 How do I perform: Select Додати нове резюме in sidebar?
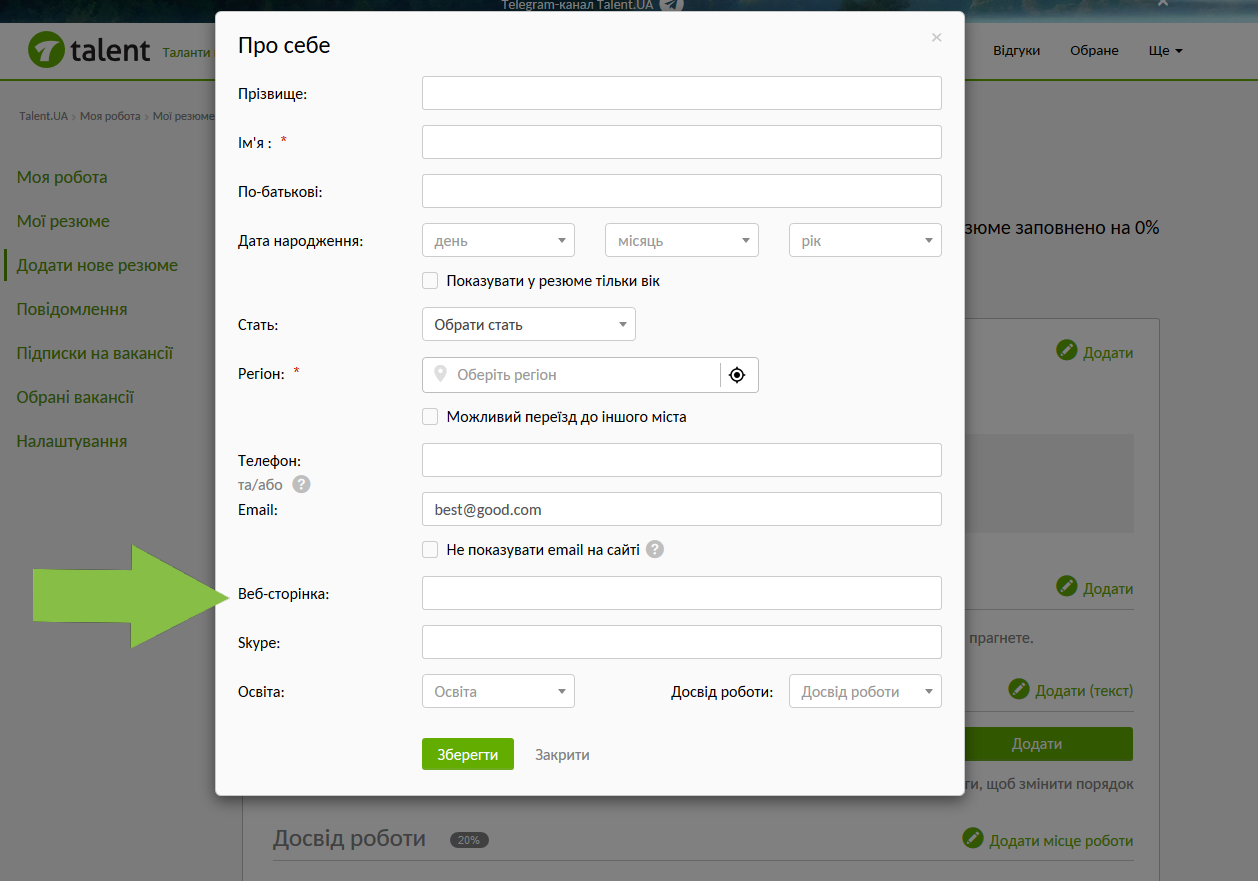click(x=97, y=265)
